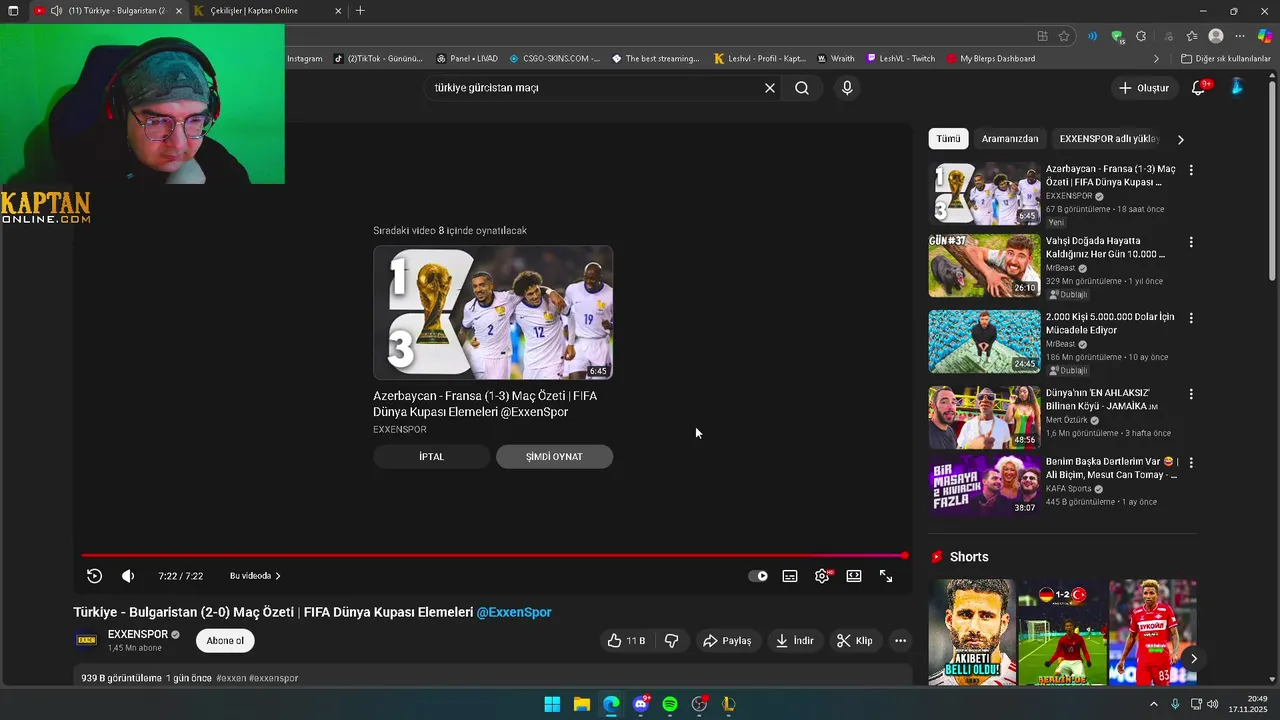Open Copilot sidebar icon

point(1265,36)
